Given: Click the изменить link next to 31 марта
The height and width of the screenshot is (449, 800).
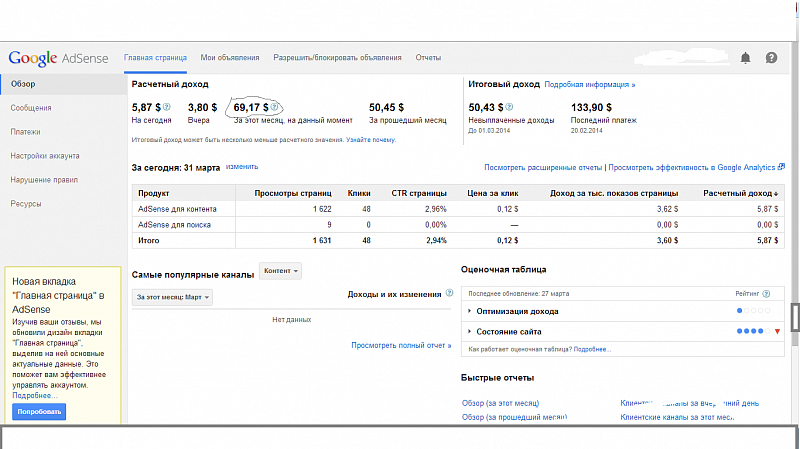Looking at the screenshot, I should (242, 167).
